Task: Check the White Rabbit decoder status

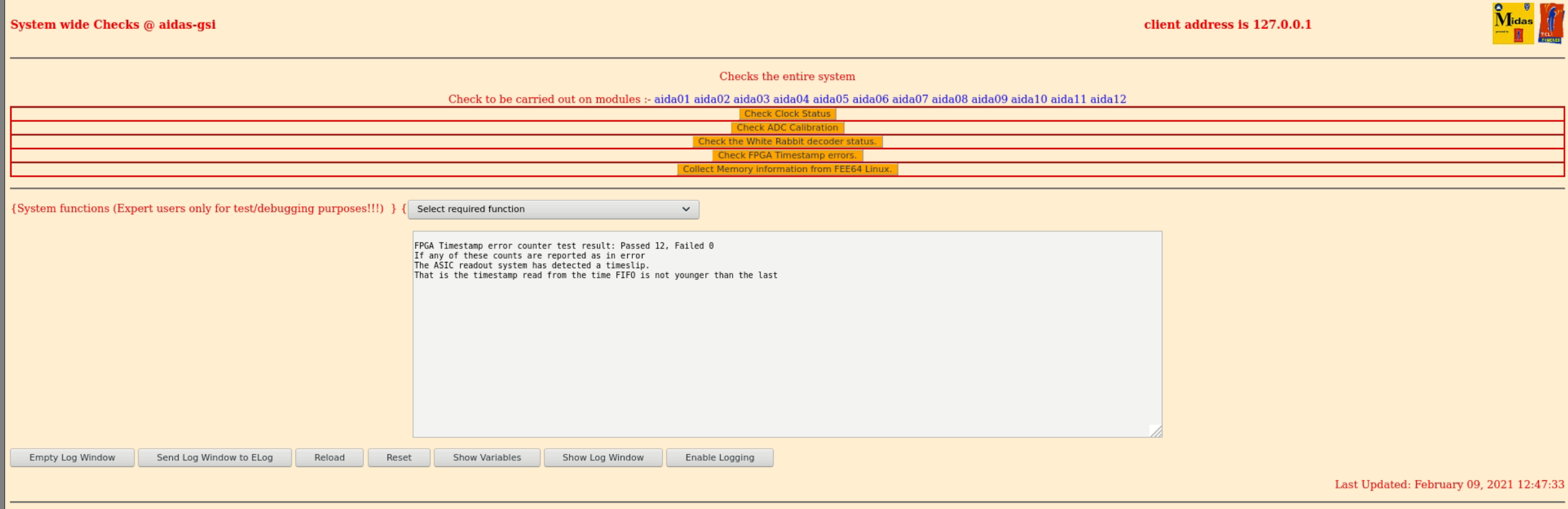Action: click(787, 141)
